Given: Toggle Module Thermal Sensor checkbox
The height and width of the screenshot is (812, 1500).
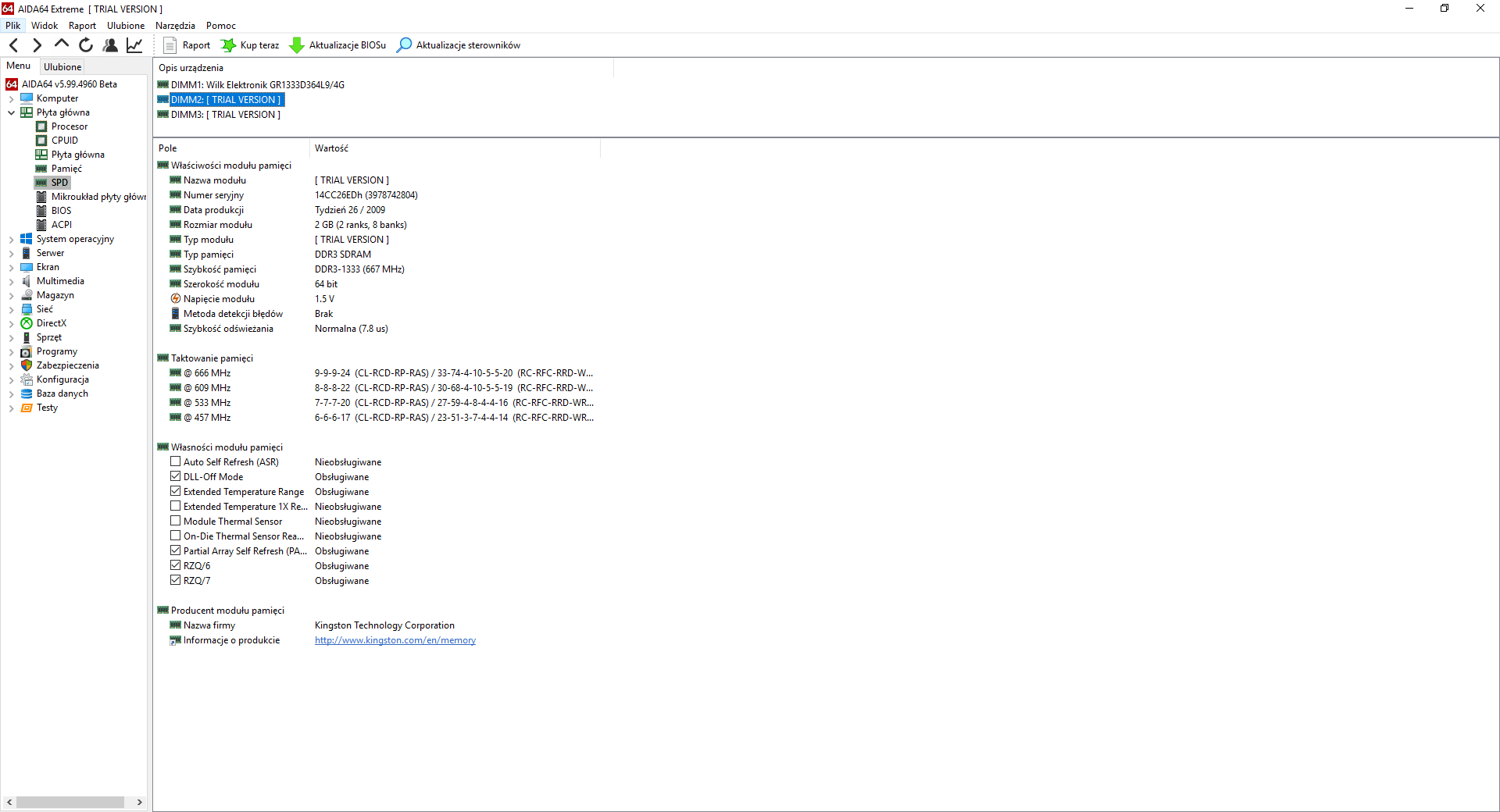Looking at the screenshot, I should [176, 521].
